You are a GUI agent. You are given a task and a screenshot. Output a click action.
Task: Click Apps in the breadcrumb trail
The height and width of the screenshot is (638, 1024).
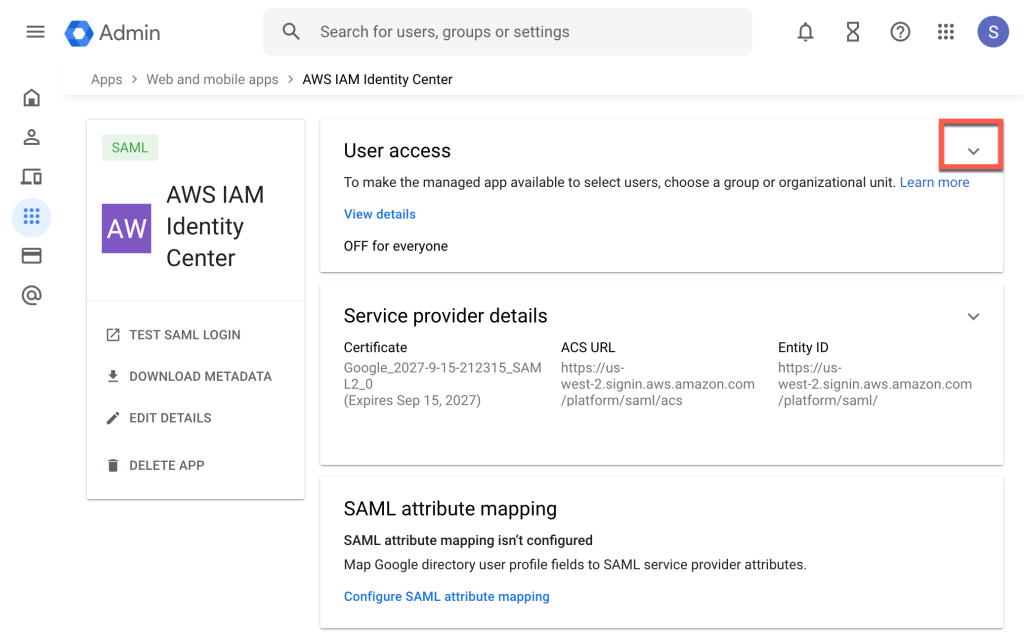point(106,79)
